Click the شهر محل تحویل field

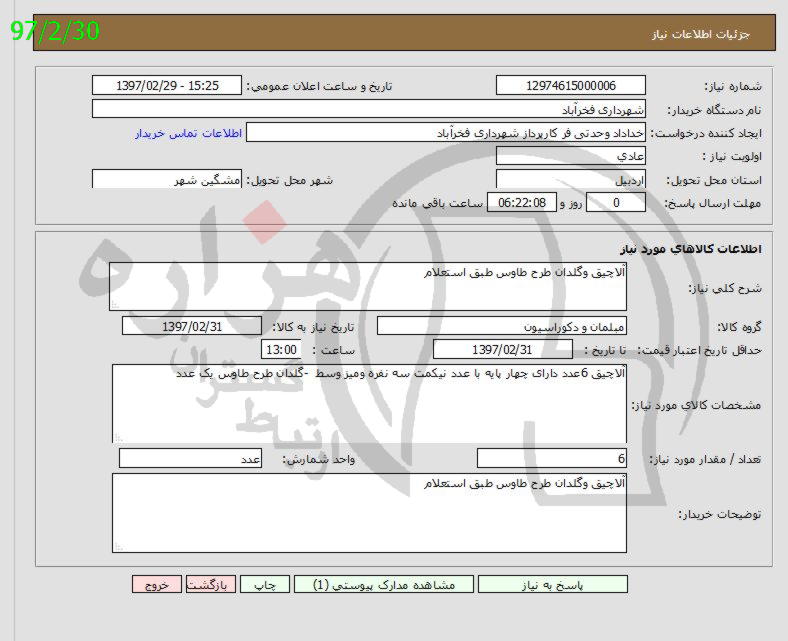coord(166,180)
